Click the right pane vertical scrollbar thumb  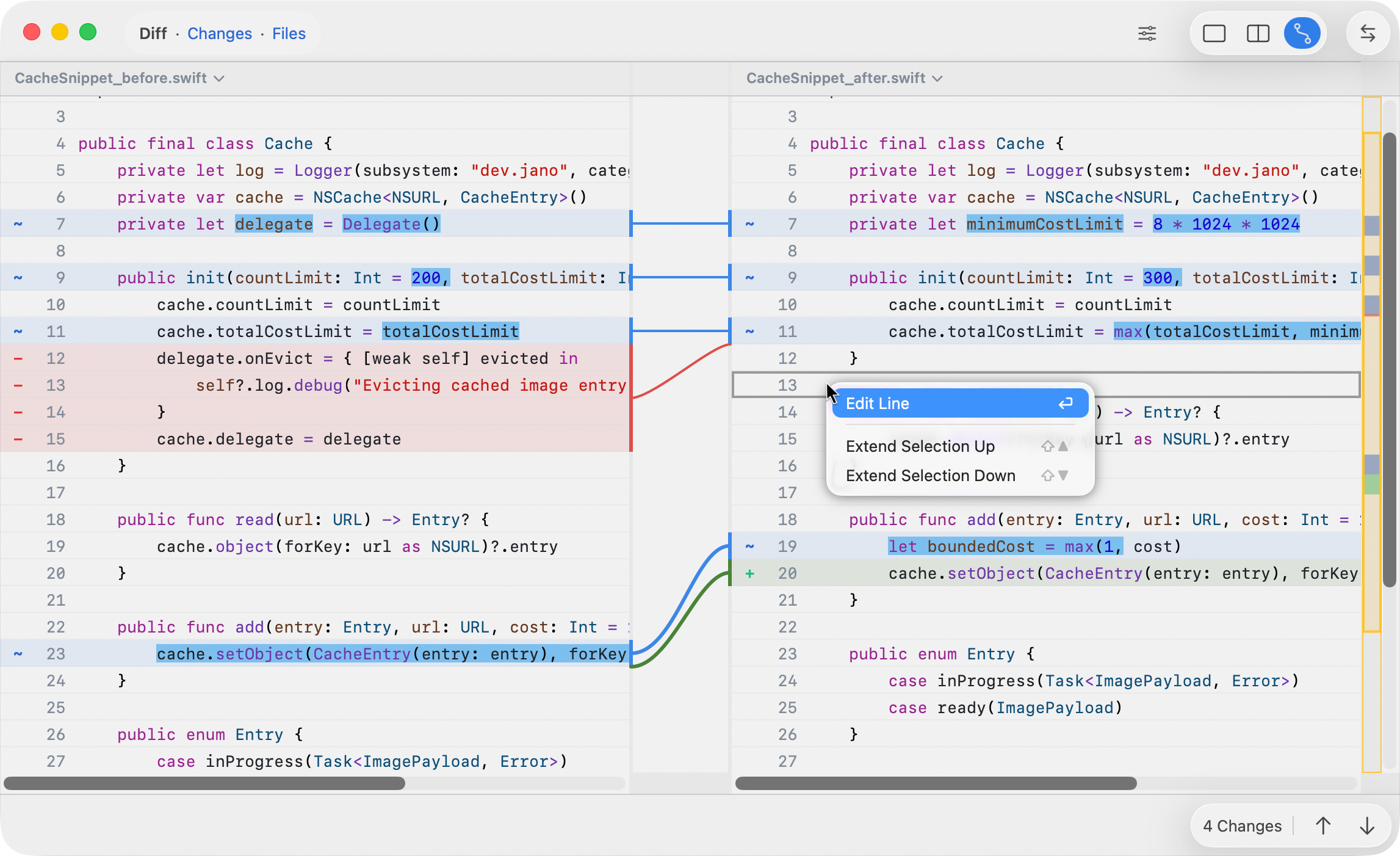1389,360
